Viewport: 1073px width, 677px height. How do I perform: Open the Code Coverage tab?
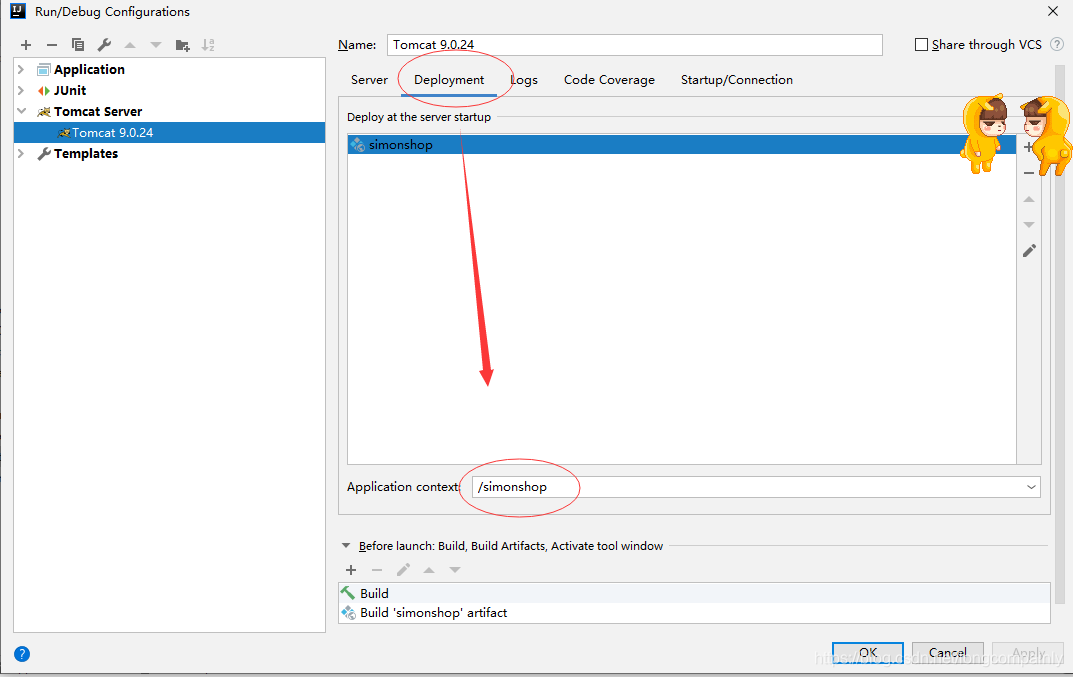pos(609,80)
